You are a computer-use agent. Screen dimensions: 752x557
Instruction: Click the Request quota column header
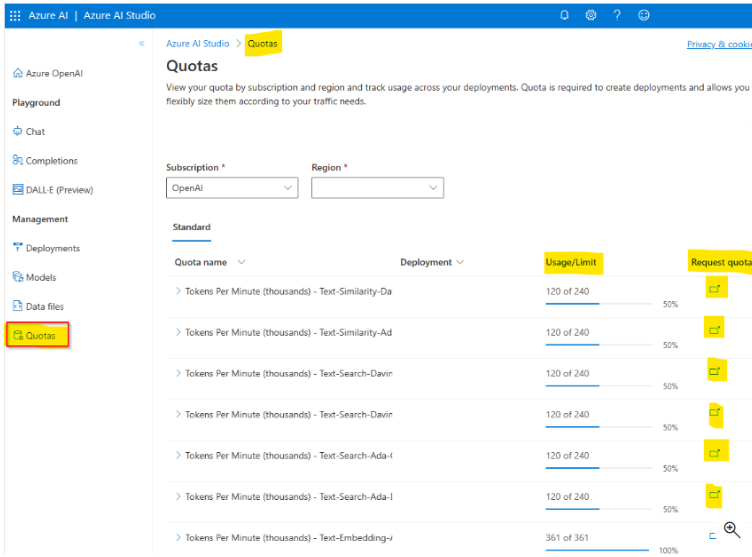[x=721, y=262]
